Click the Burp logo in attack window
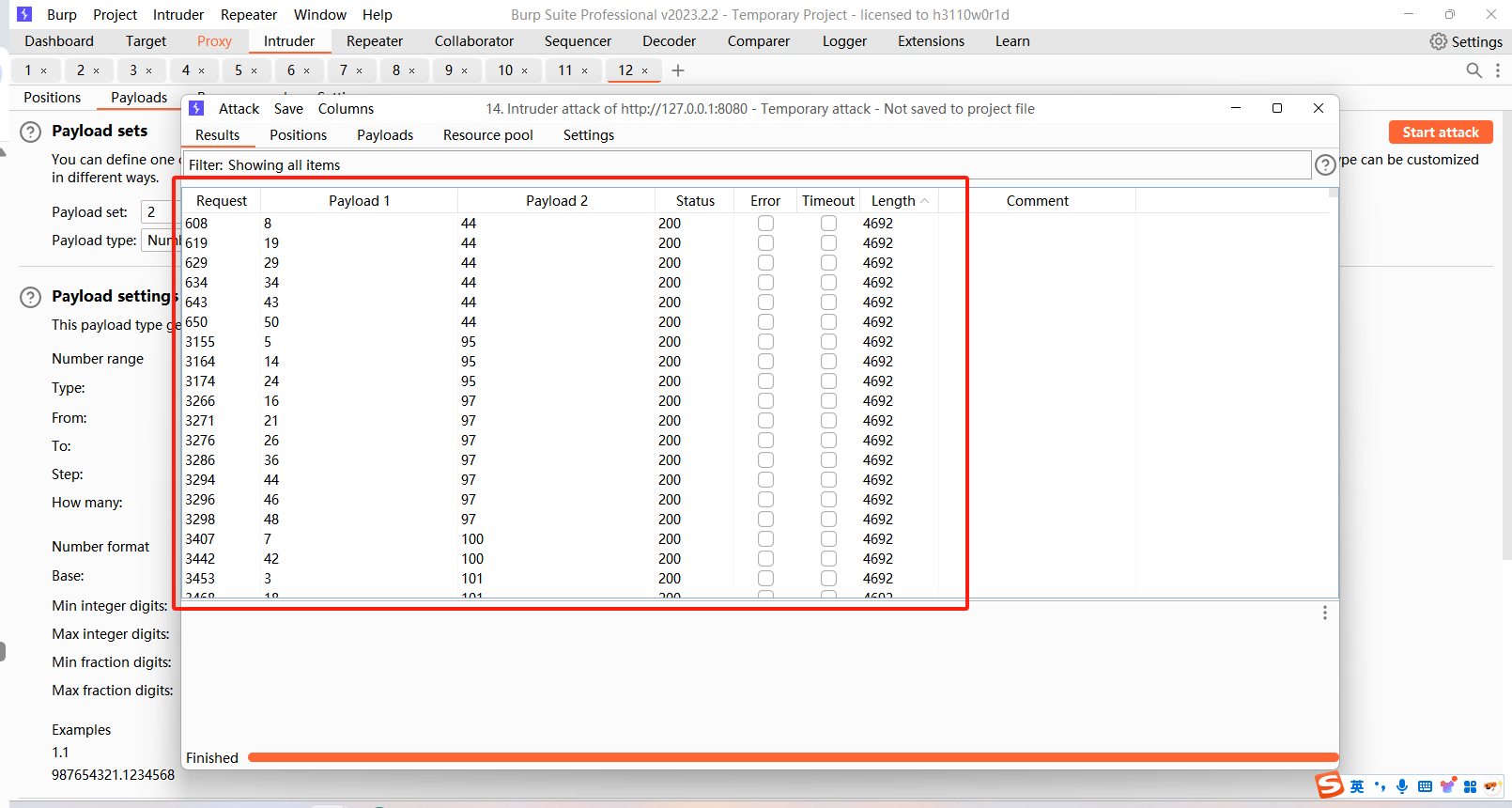Image resolution: width=1512 pixels, height=808 pixels. coord(196,108)
